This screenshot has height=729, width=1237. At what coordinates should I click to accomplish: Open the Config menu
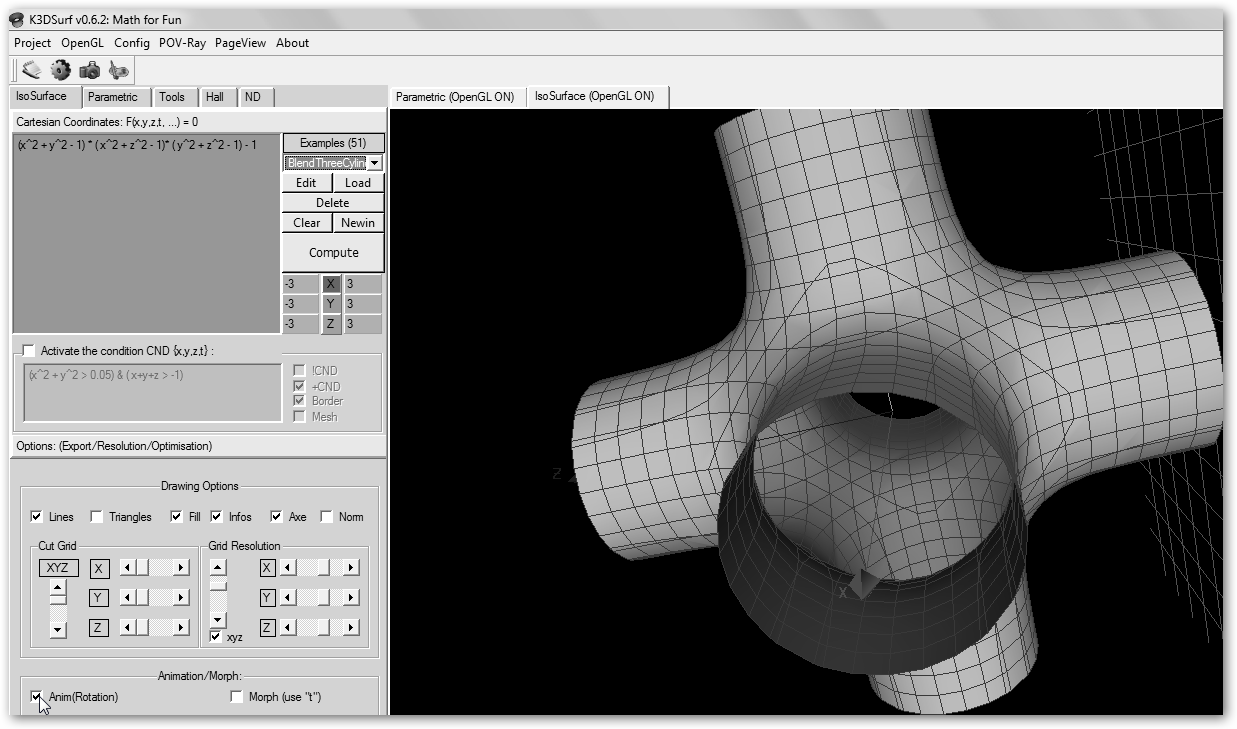point(132,43)
